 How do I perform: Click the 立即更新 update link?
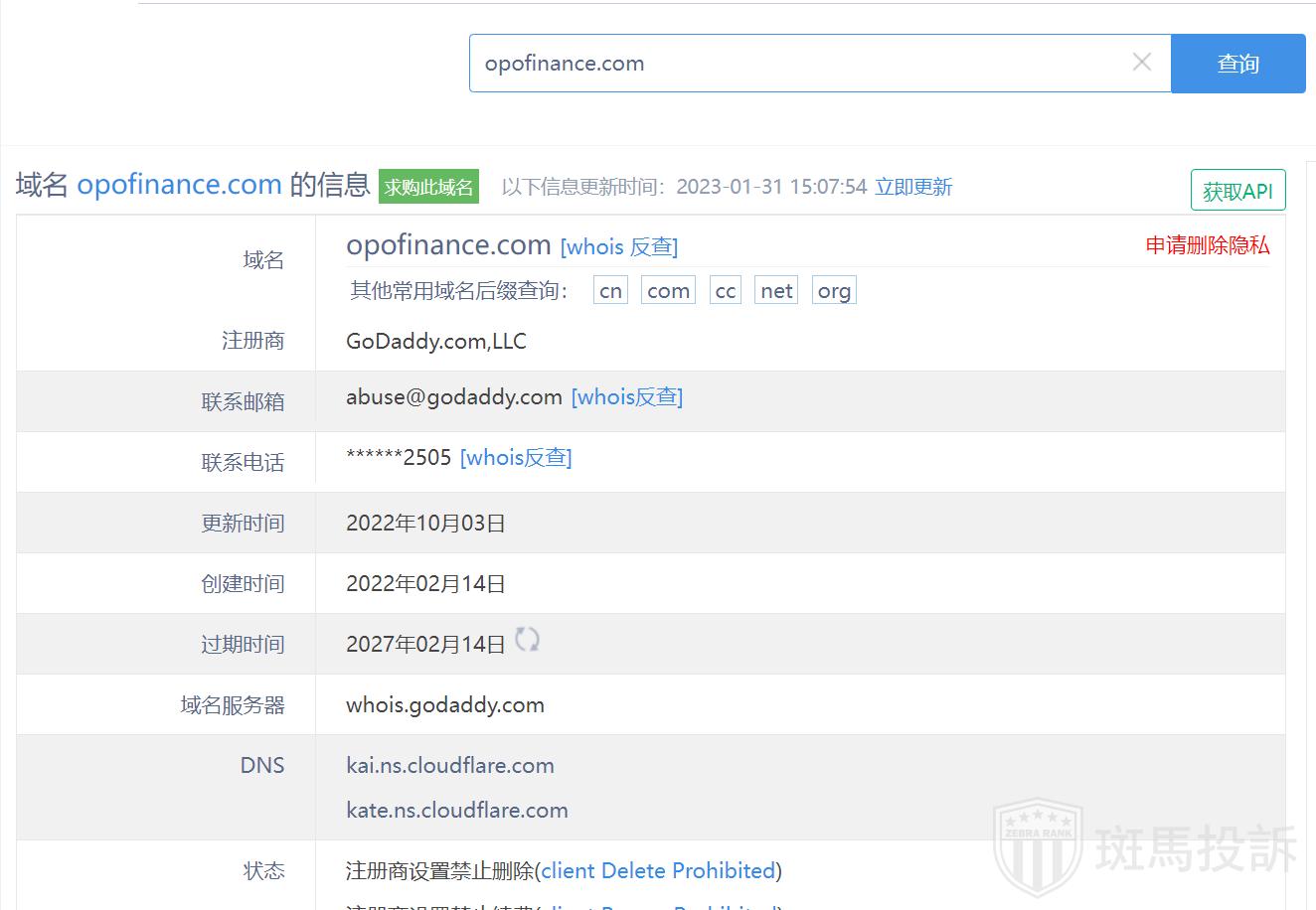(913, 187)
